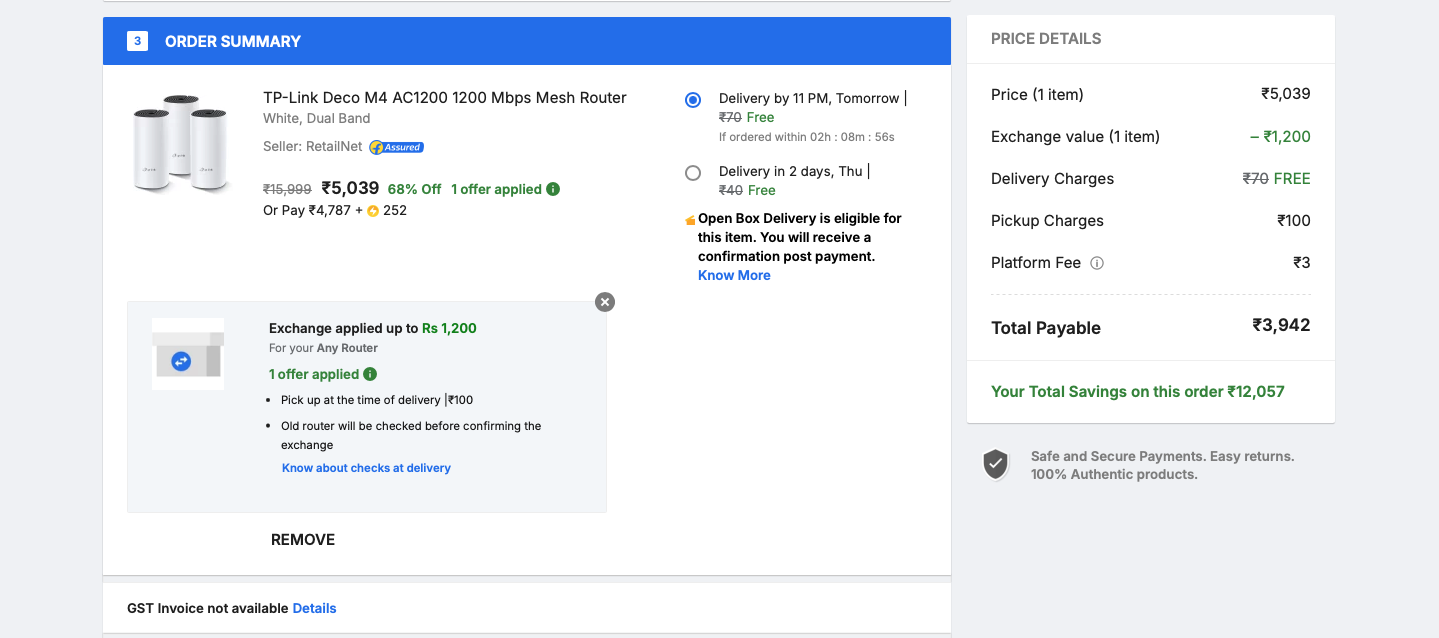Click the pointing hand Open Box icon
Image resolution: width=1439 pixels, height=638 pixels.
[690, 219]
